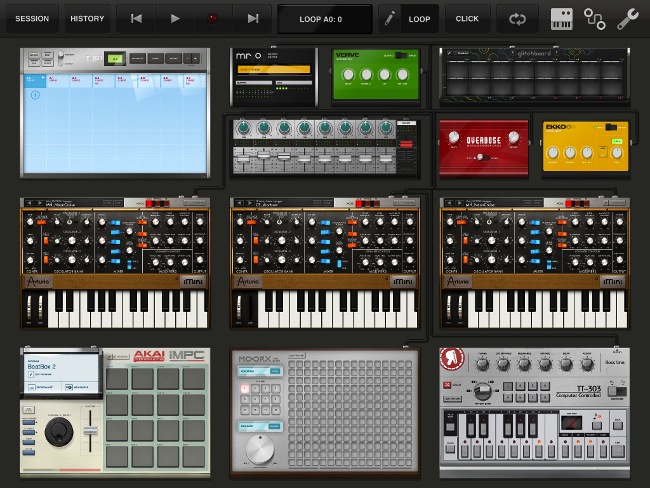This screenshot has height=488, width=650.
Task: Tap the first pad on Glitchboard
Action: coord(458,70)
